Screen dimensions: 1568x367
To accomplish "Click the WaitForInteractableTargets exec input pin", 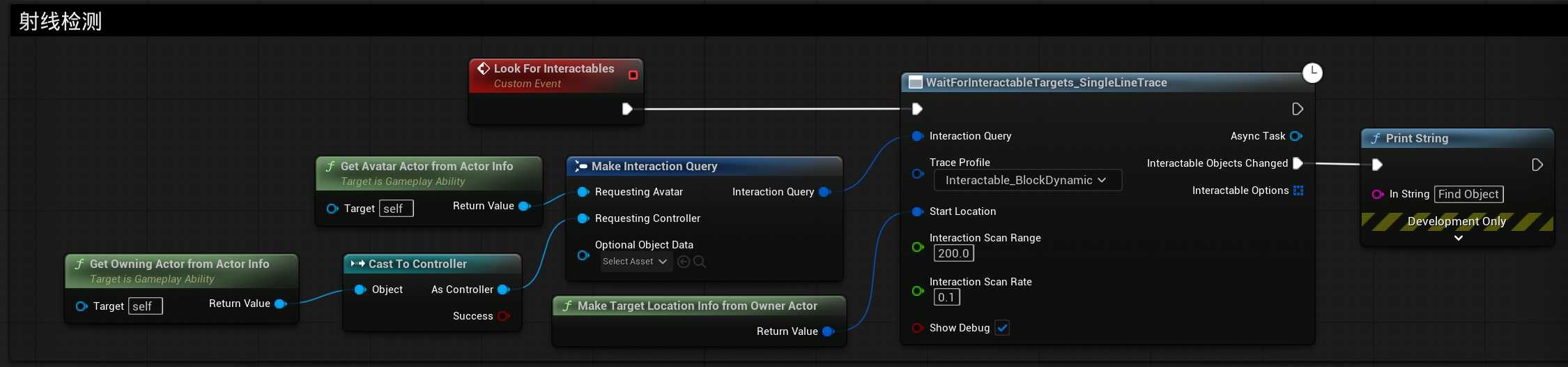I will tap(917, 109).
